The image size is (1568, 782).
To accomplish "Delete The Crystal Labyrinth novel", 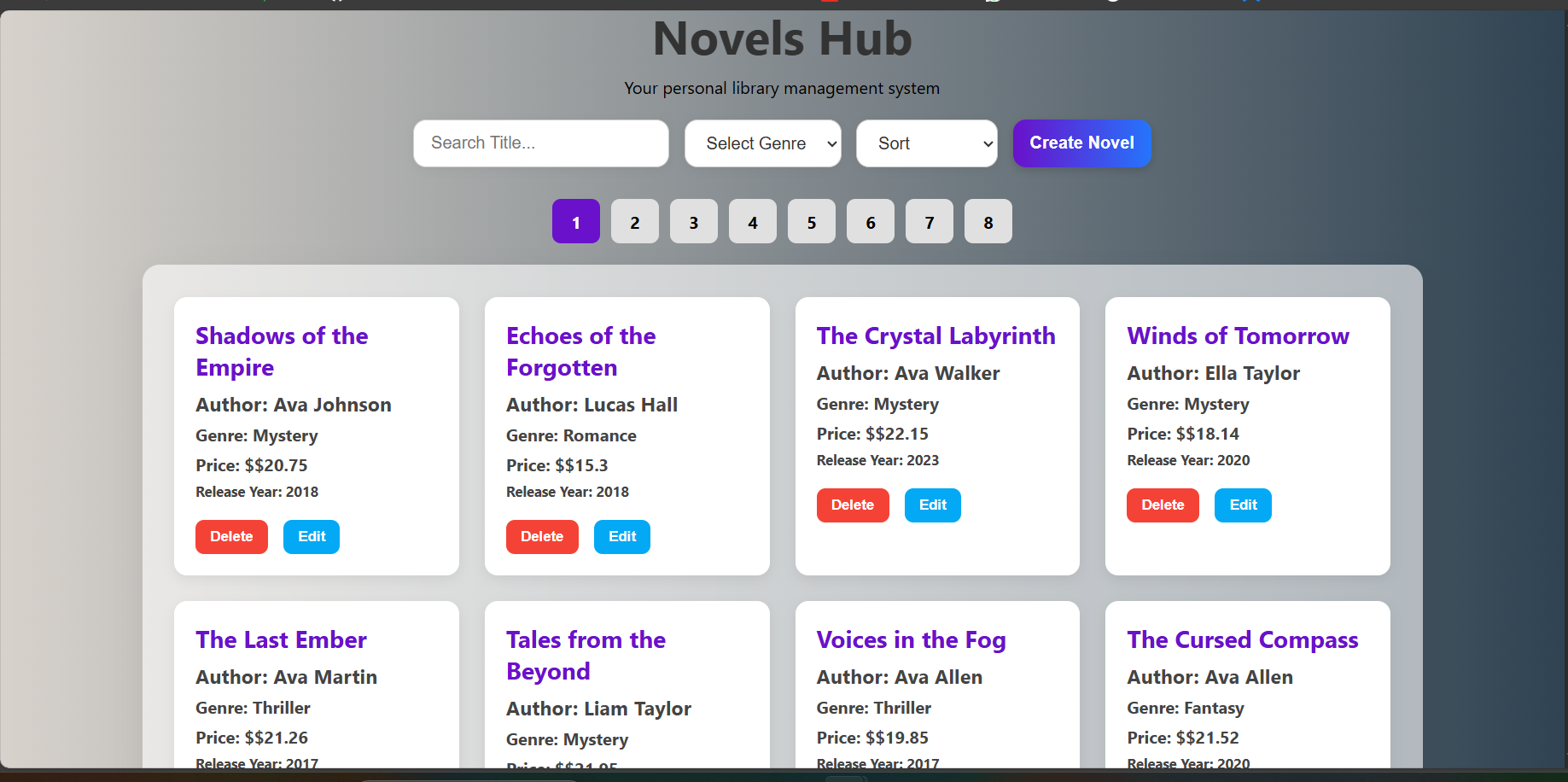I will pos(852,505).
